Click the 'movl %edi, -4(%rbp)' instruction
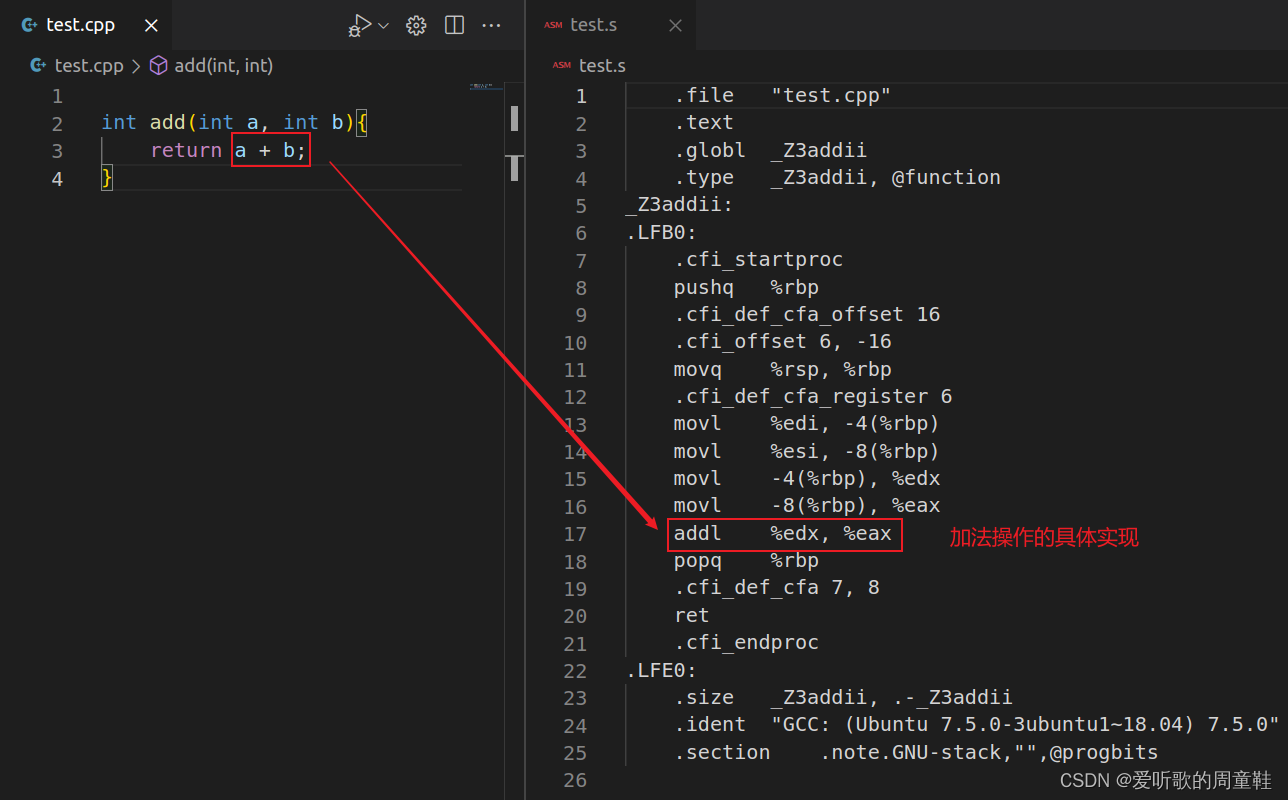Image resolution: width=1288 pixels, height=800 pixels. click(807, 424)
